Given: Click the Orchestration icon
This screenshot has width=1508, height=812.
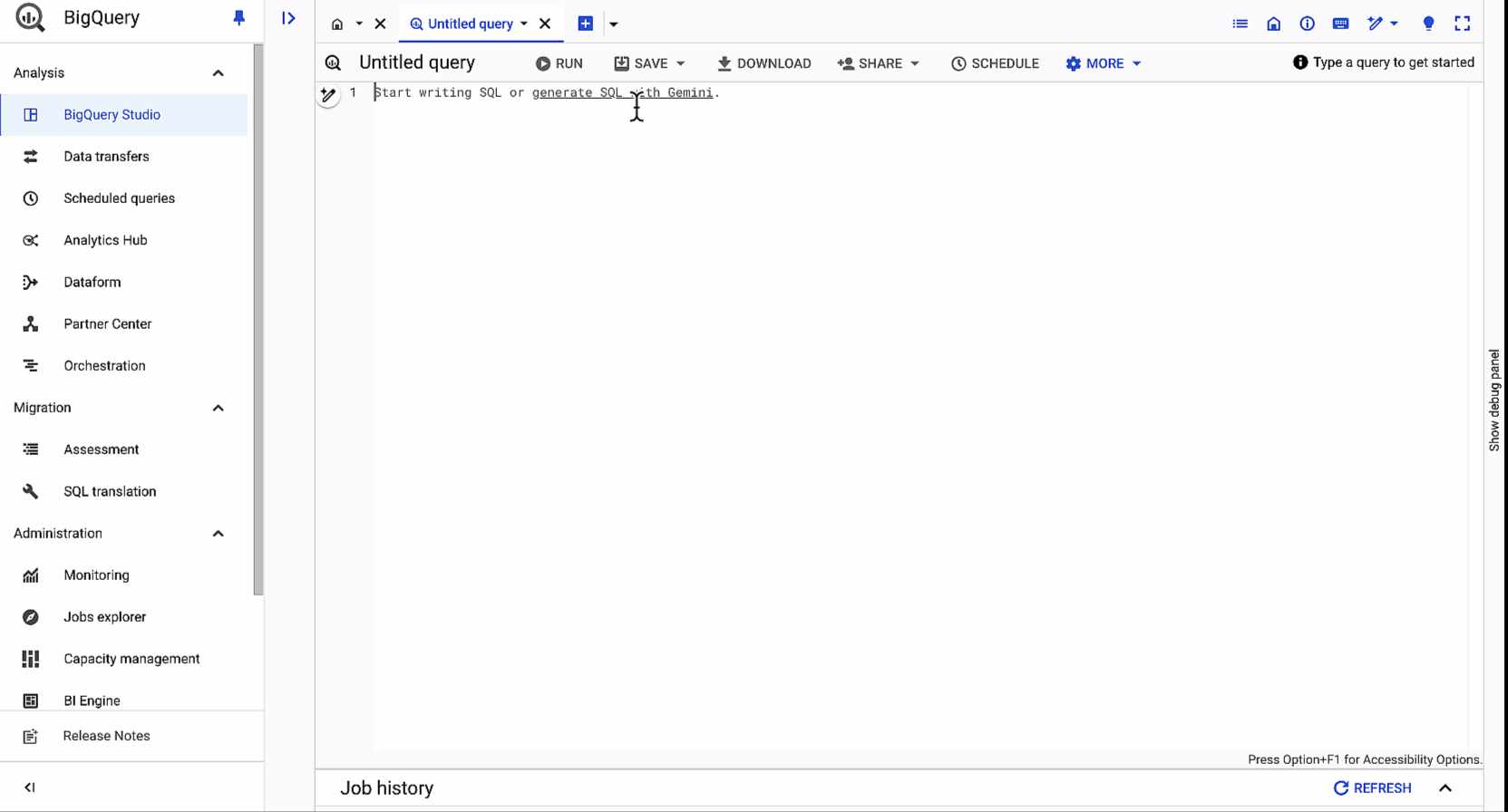Looking at the screenshot, I should tap(31, 366).
